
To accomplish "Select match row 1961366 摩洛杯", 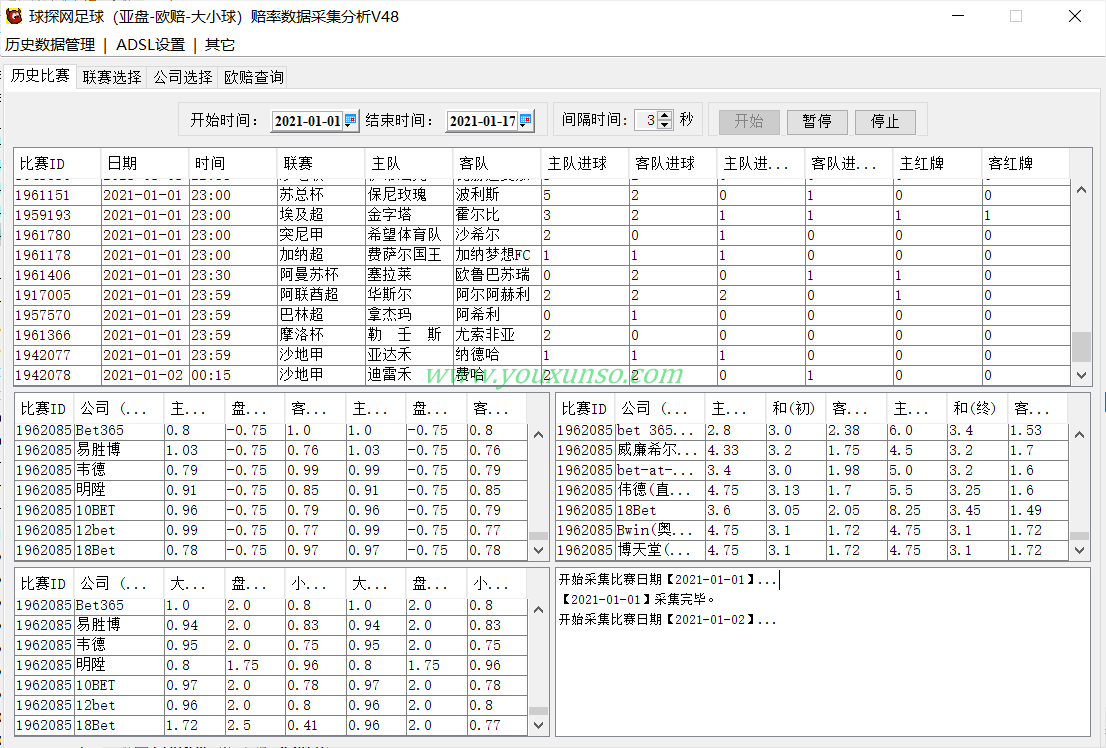I will pos(542,335).
